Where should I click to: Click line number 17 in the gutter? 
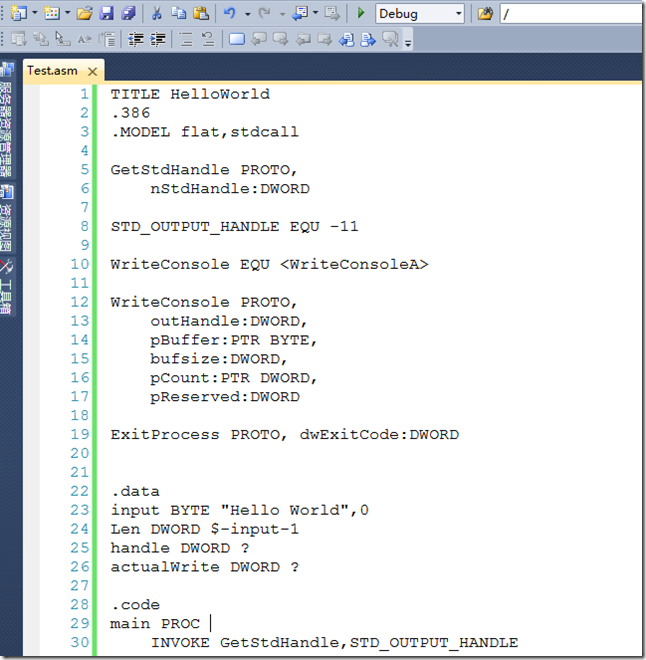[x=80, y=397]
